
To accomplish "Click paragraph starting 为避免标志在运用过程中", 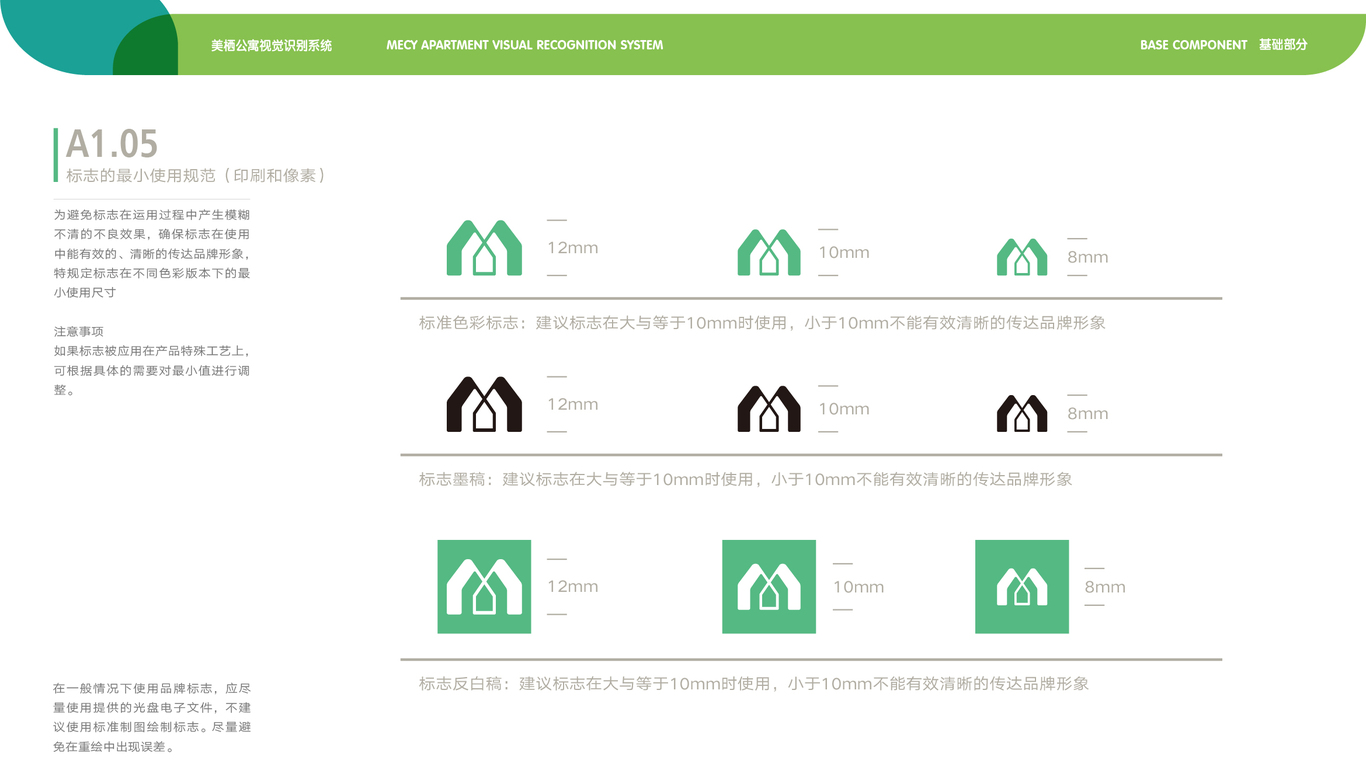I will (152, 254).
